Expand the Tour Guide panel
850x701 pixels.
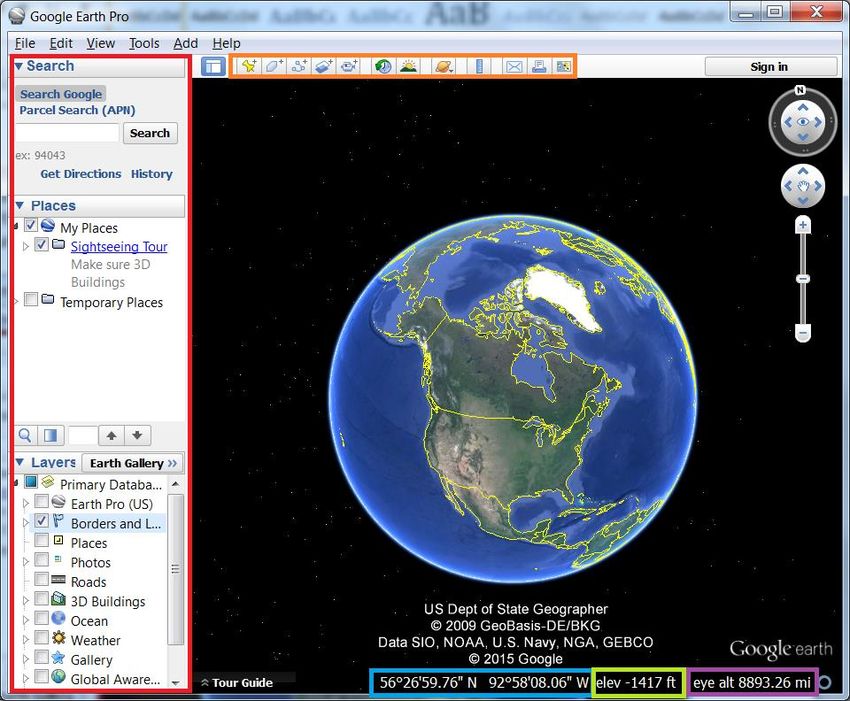coord(237,683)
